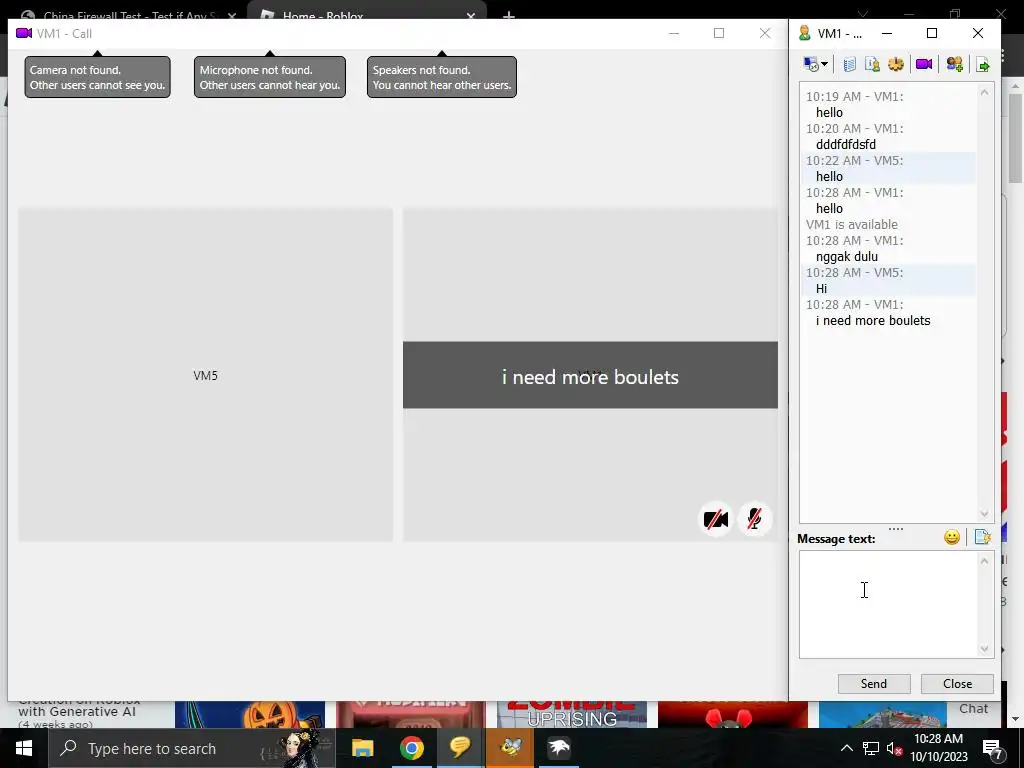Show the user information icon in chat

click(x=872, y=64)
